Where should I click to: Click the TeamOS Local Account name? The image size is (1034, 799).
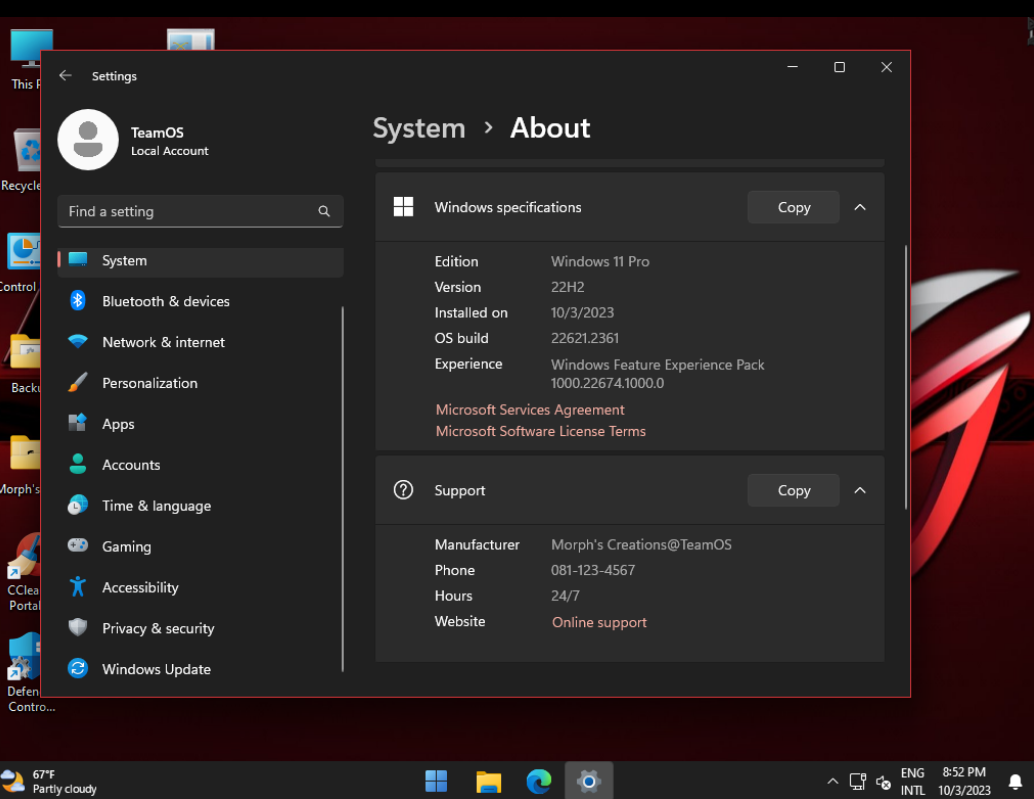(169, 141)
